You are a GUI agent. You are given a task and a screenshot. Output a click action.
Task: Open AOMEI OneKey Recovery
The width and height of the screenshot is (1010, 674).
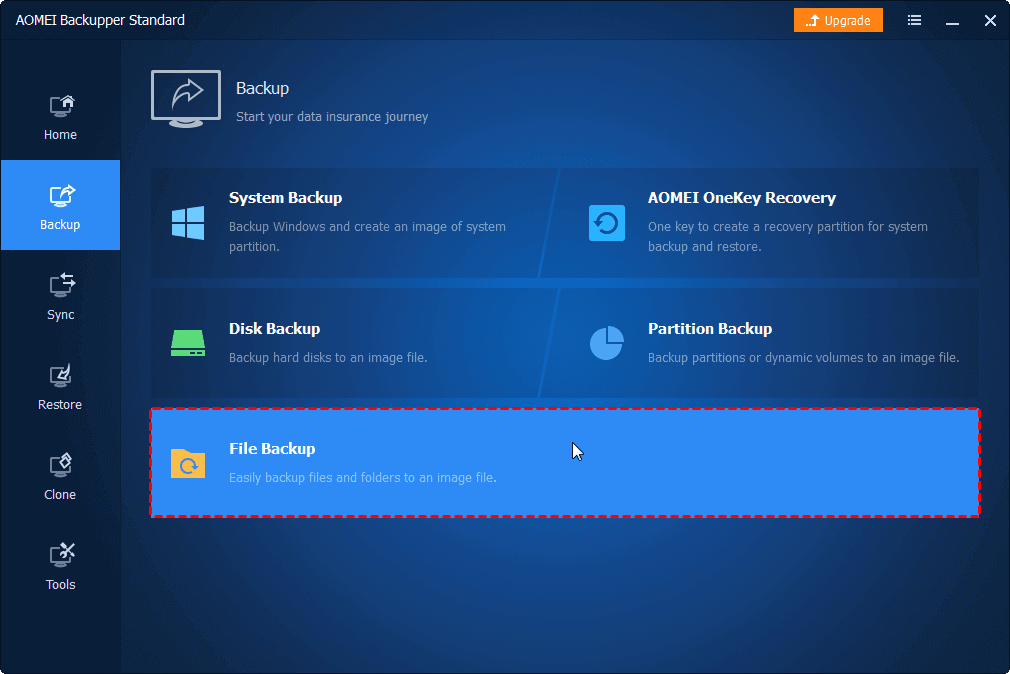tap(760, 220)
